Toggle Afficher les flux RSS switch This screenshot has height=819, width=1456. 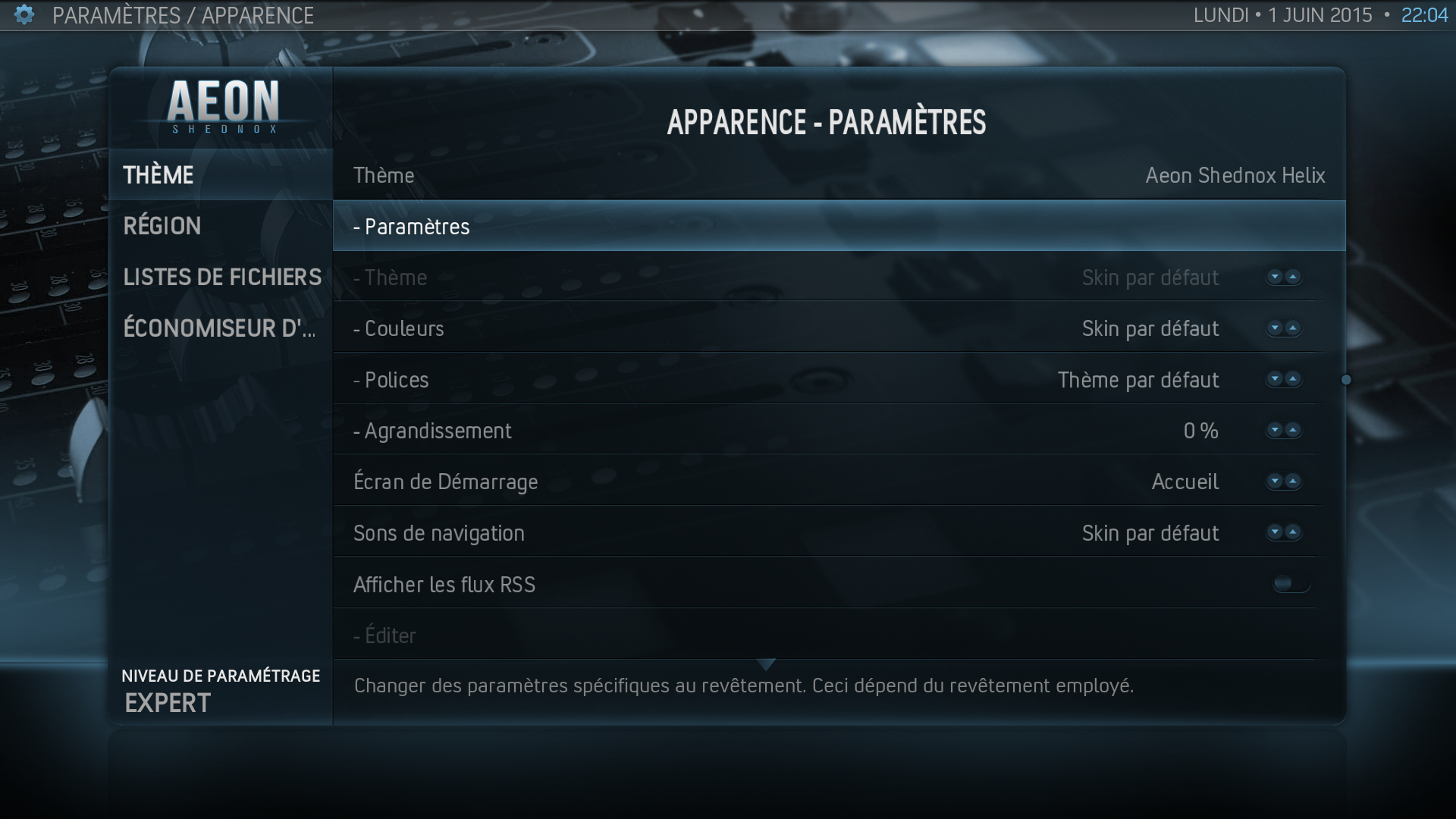1291,583
